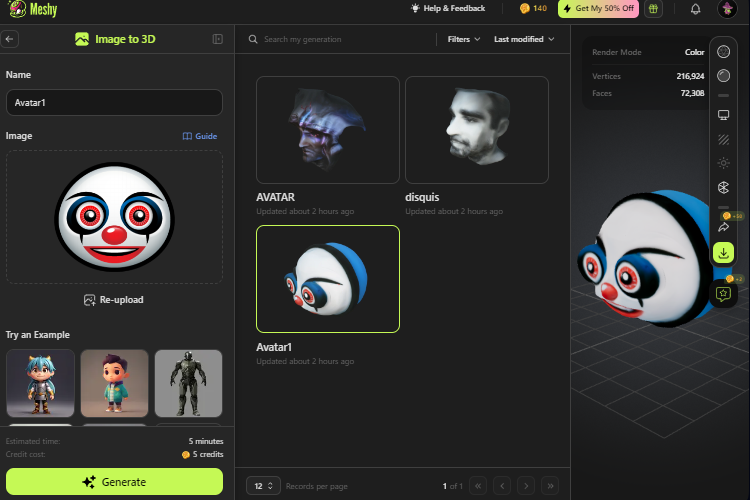Open the image Guide link

click(200, 136)
